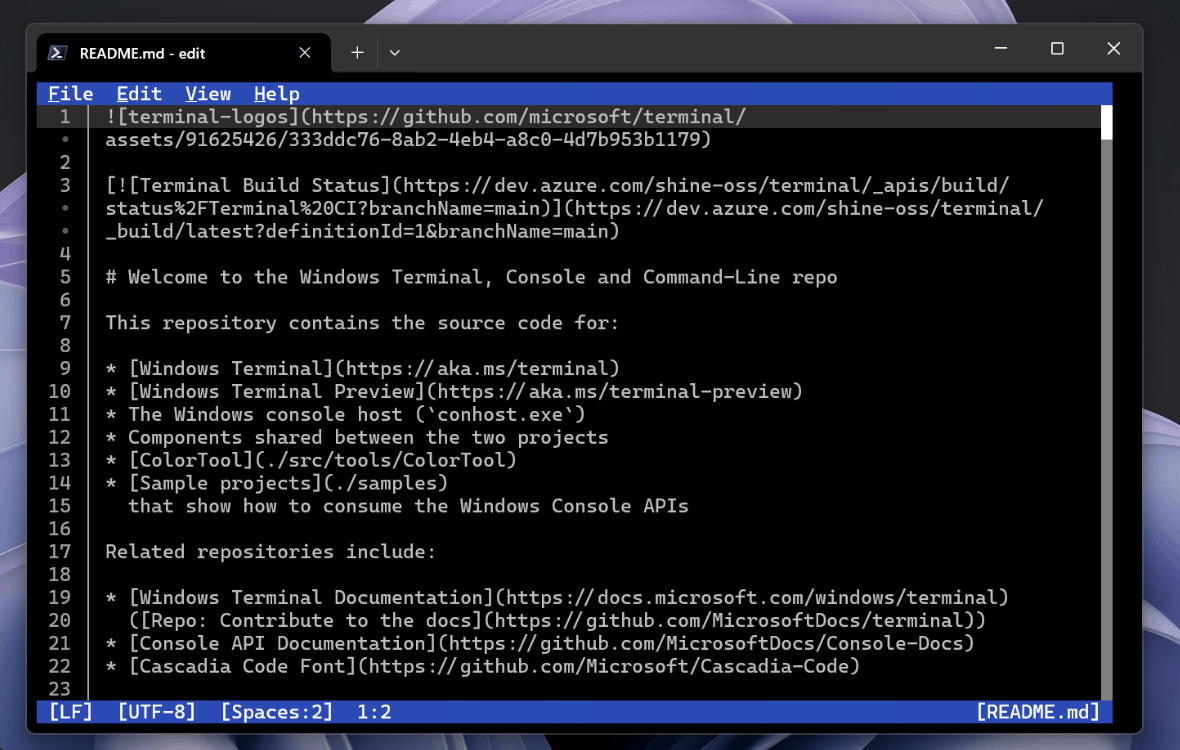Click line number 12 in the gutter
1180x750 pixels.
pyautogui.click(x=59, y=437)
